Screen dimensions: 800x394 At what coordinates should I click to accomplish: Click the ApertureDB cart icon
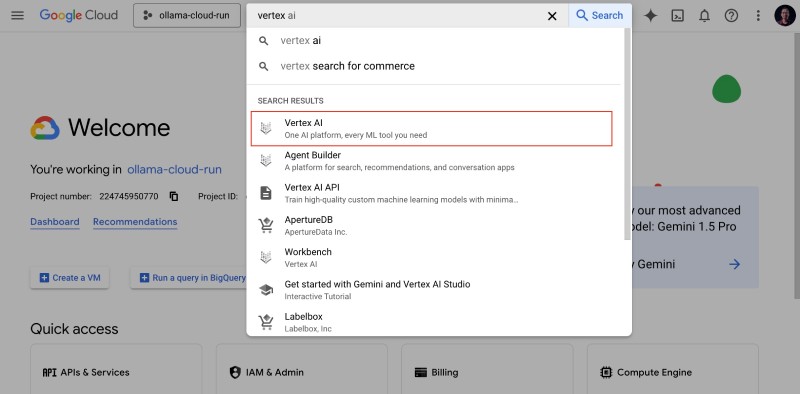click(266, 226)
